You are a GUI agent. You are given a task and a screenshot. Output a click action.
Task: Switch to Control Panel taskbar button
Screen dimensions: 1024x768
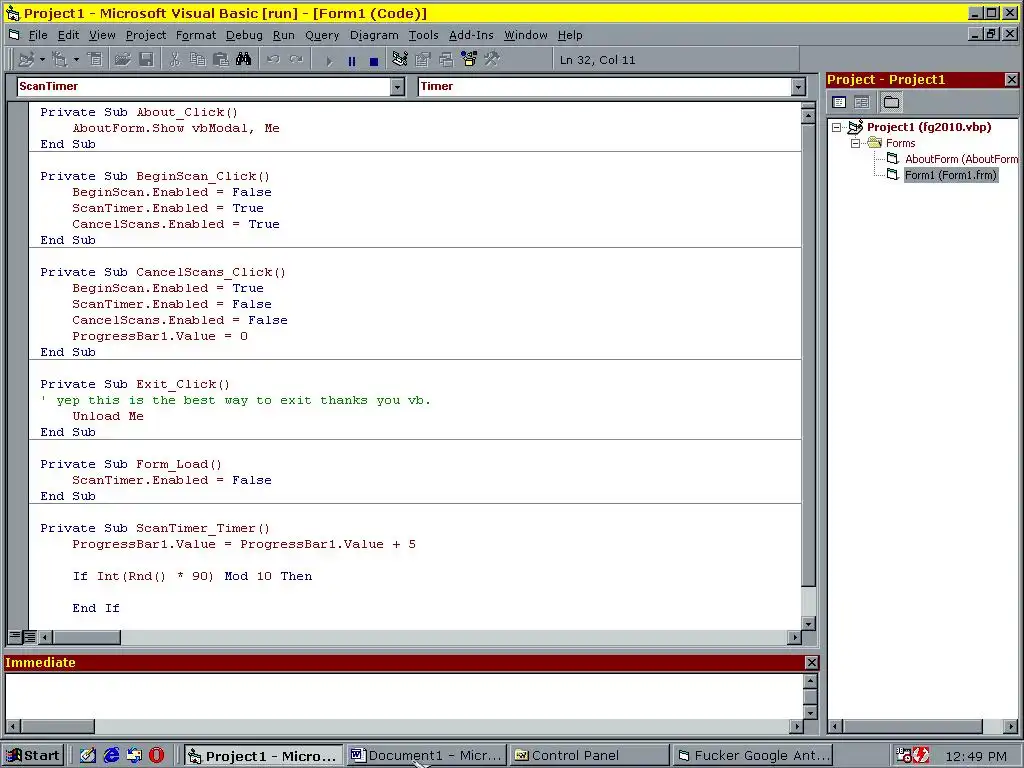pyautogui.click(x=590, y=756)
